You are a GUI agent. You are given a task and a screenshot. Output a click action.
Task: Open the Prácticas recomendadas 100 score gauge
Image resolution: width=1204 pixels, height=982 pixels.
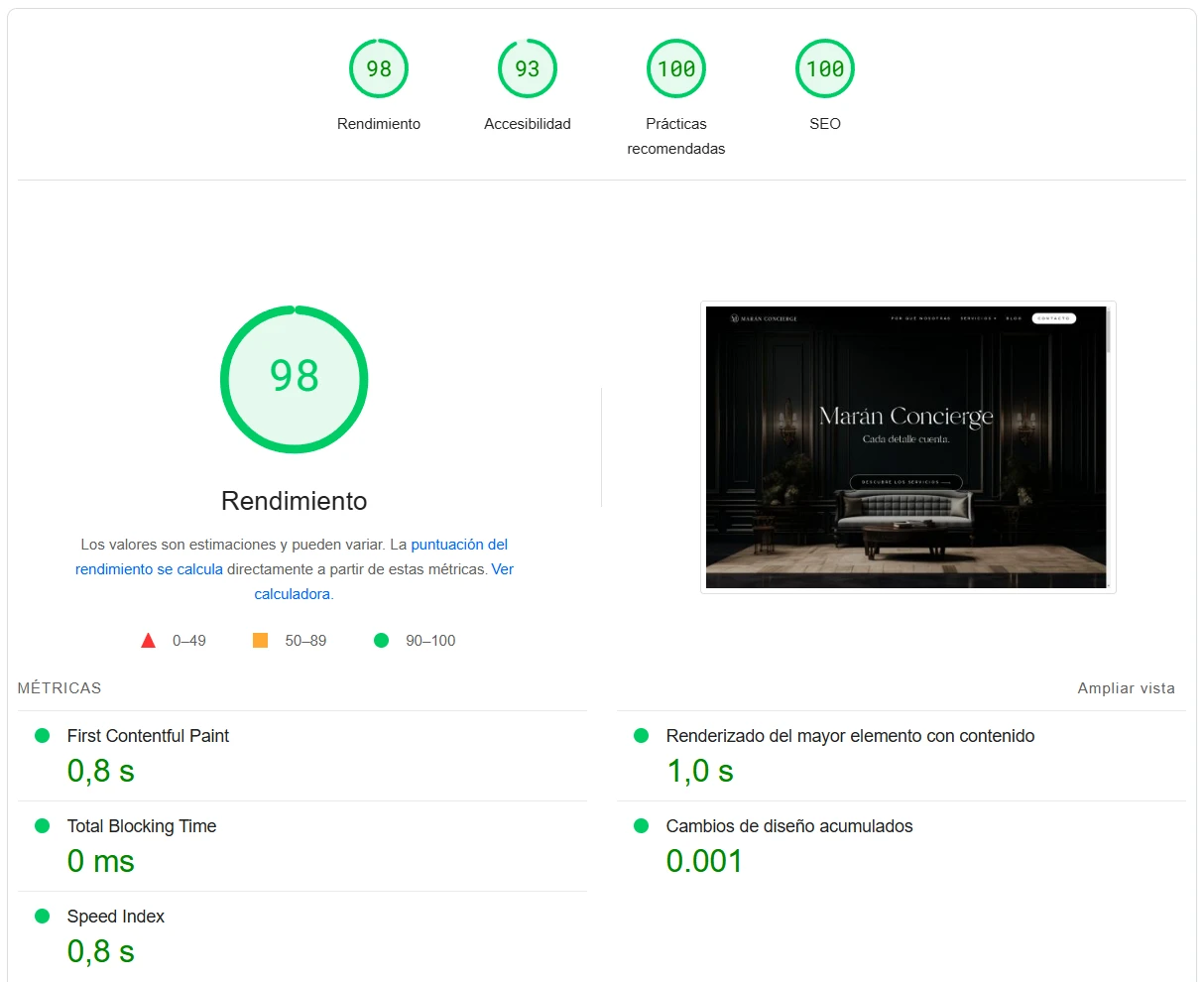point(675,68)
